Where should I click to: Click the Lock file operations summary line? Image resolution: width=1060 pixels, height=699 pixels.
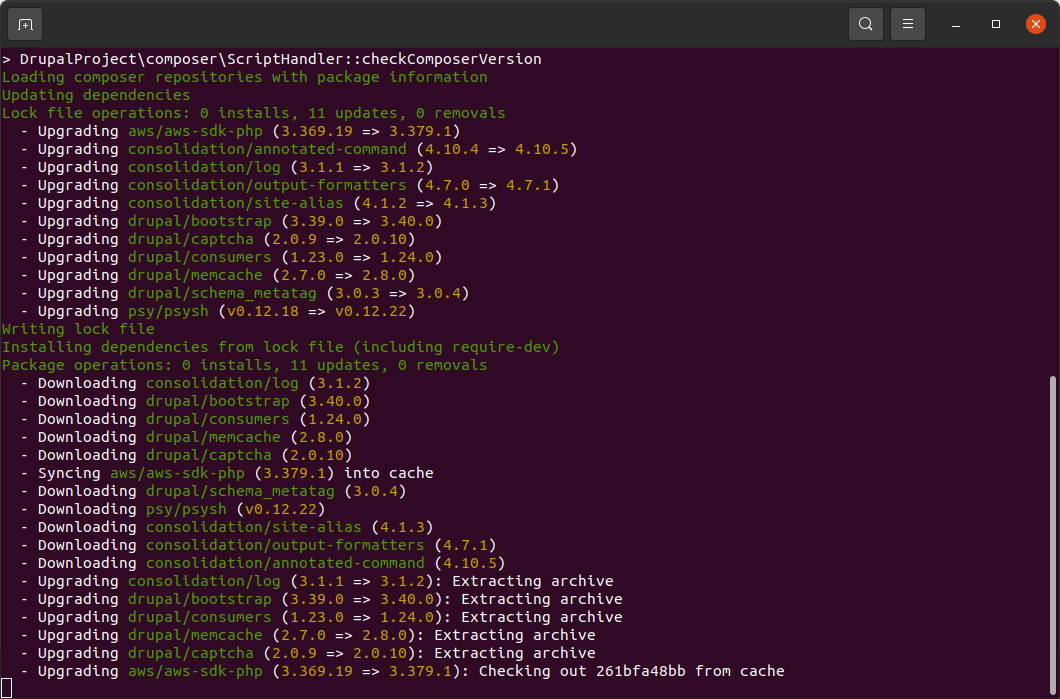tap(255, 113)
